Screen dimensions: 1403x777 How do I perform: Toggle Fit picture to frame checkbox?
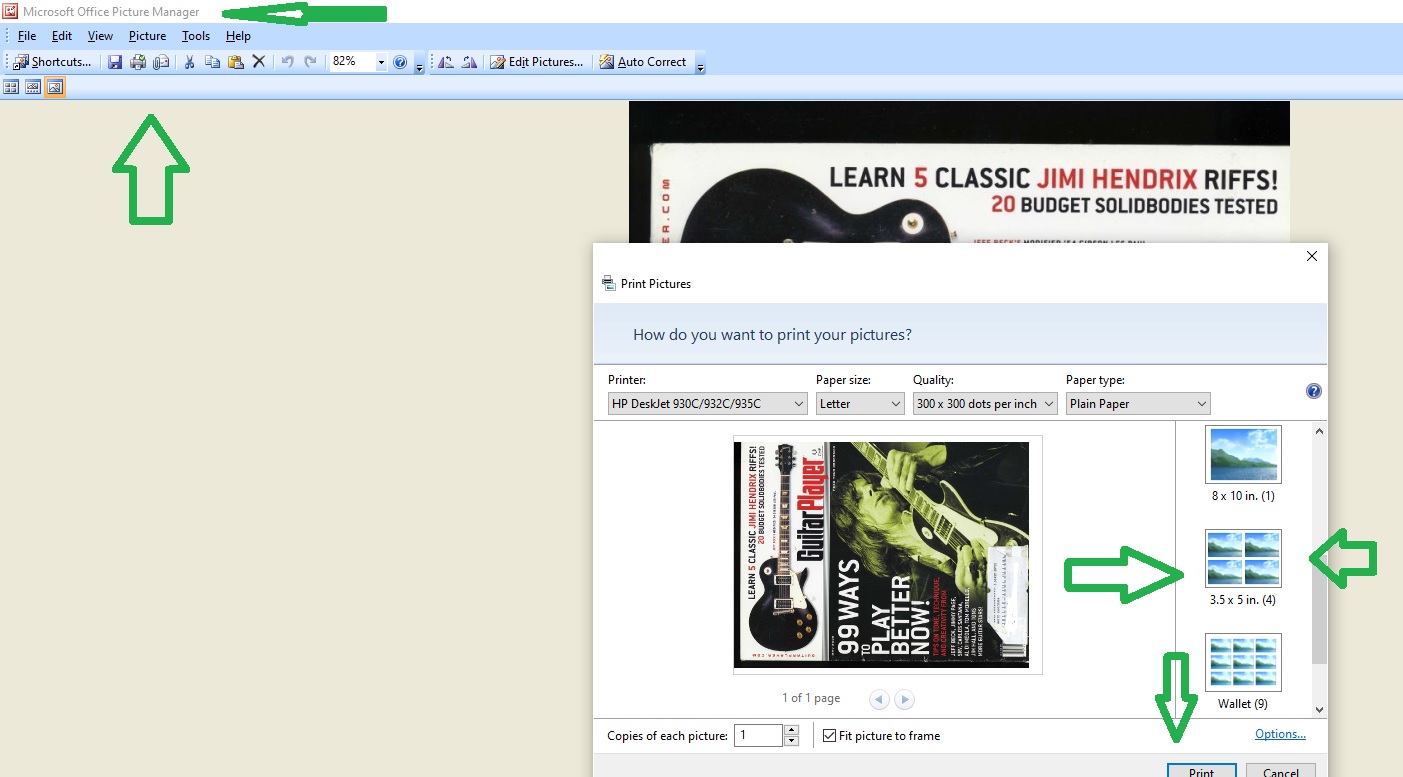(x=829, y=736)
